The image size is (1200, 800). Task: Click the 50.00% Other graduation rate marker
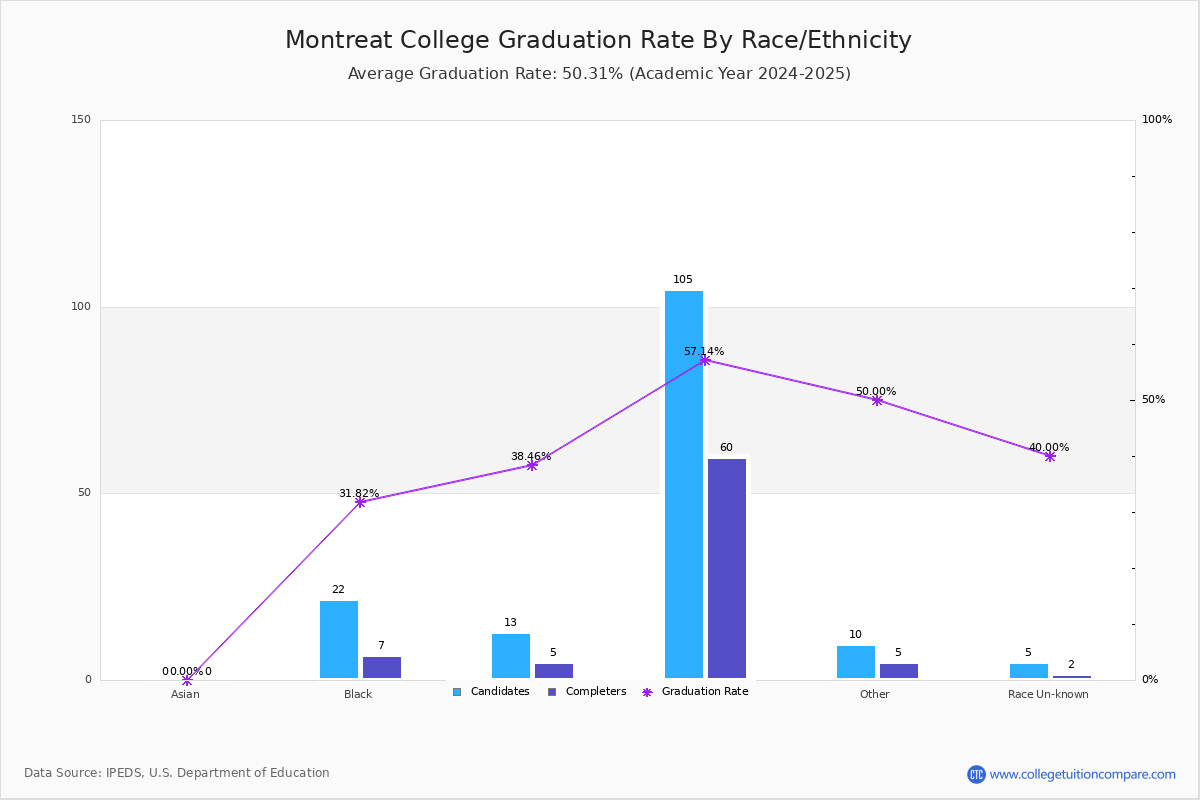(x=877, y=400)
